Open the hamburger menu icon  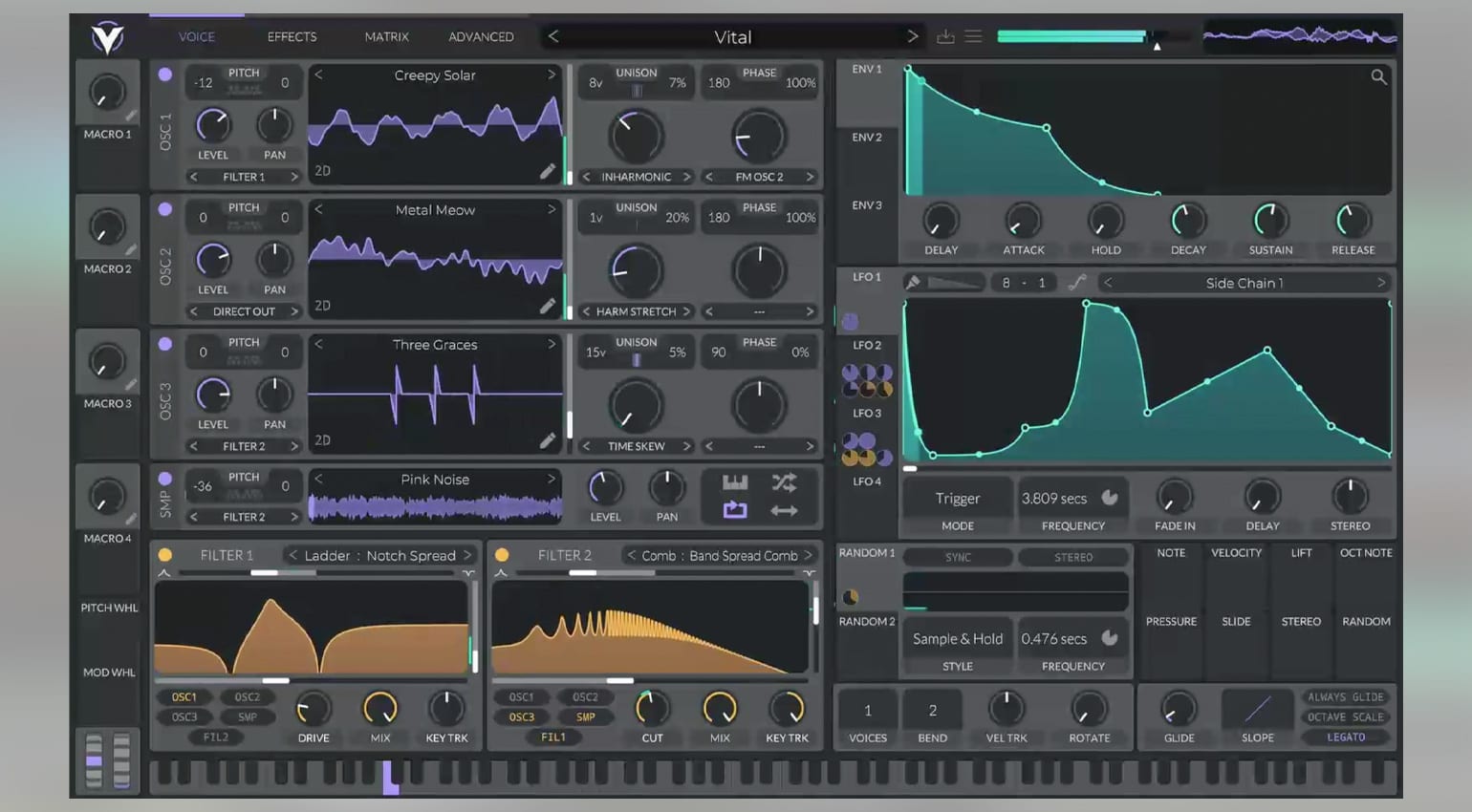point(973,36)
